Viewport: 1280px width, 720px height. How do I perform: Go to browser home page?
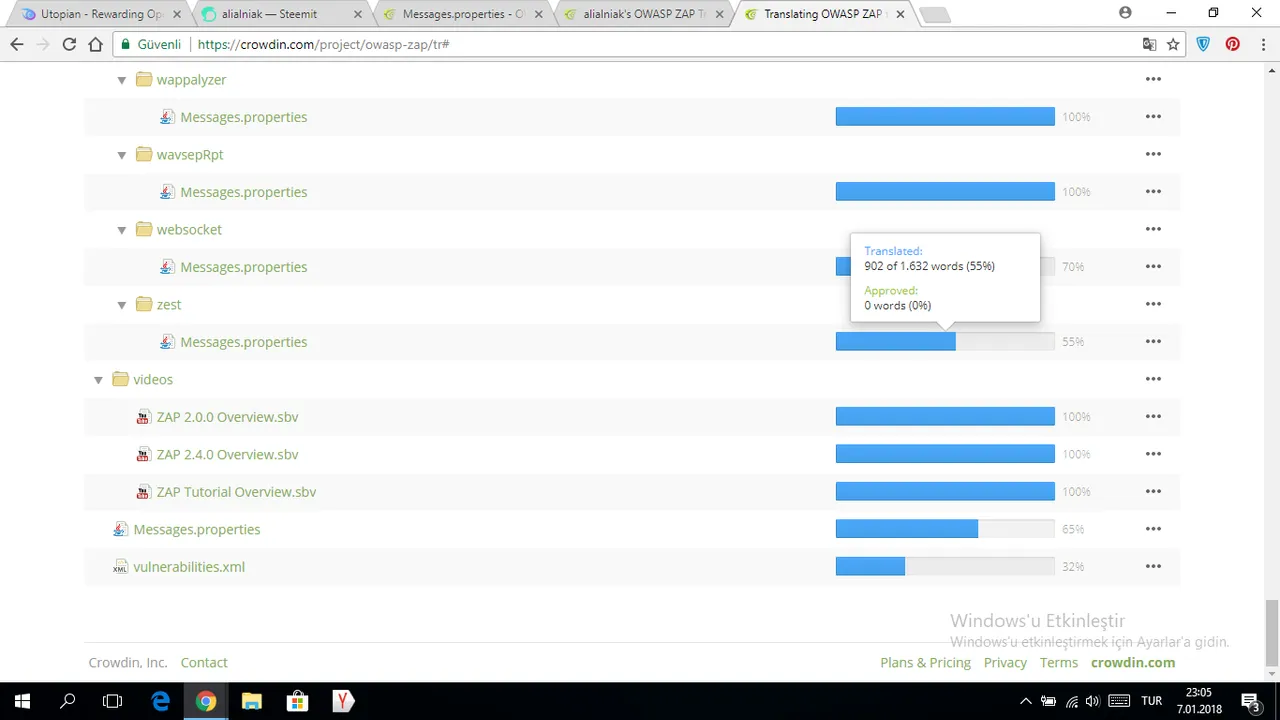[x=95, y=44]
